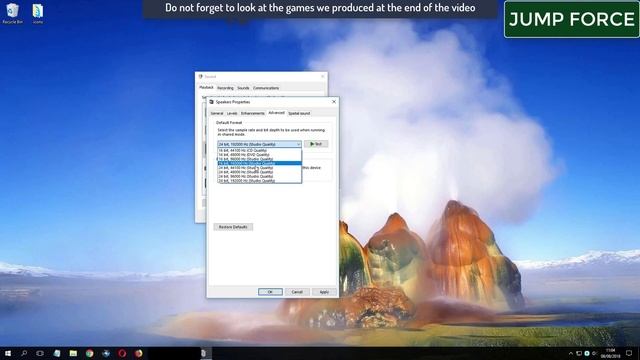Open Communications tab in Sound window

coord(266,88)
